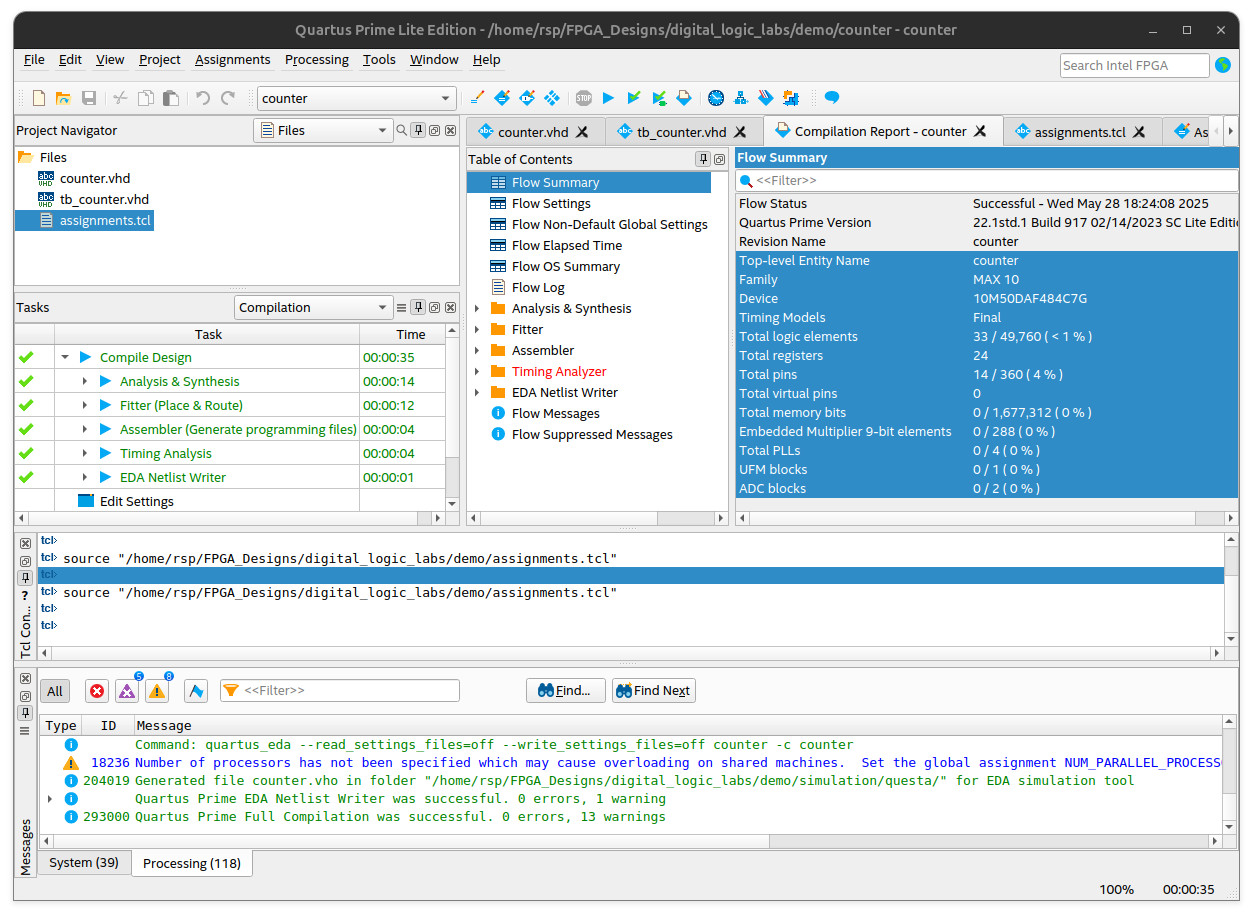Toggle the error messages filter
Image resolution: width=1253 pixels, height=917 pixels.
[x=97, y=691]
